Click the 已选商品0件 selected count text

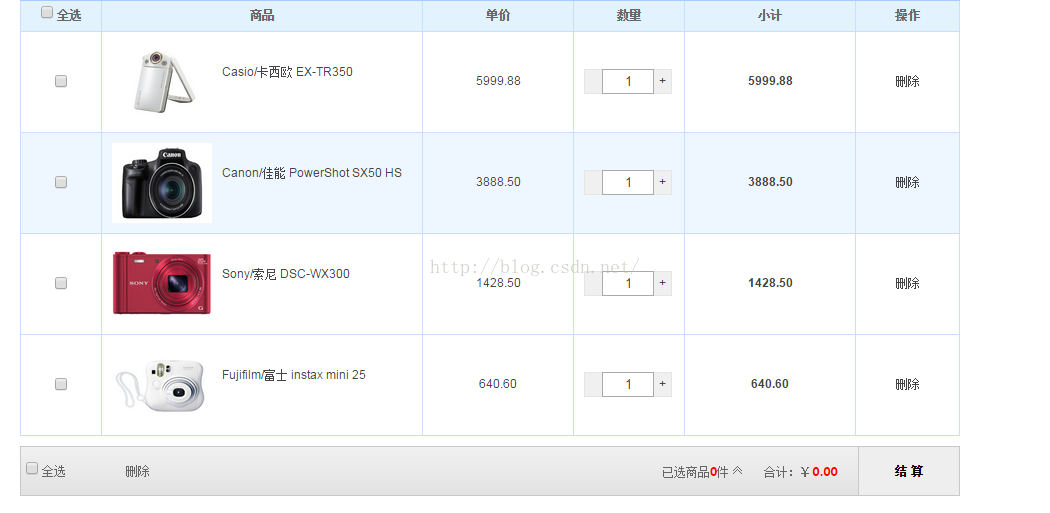pos(695,472)
